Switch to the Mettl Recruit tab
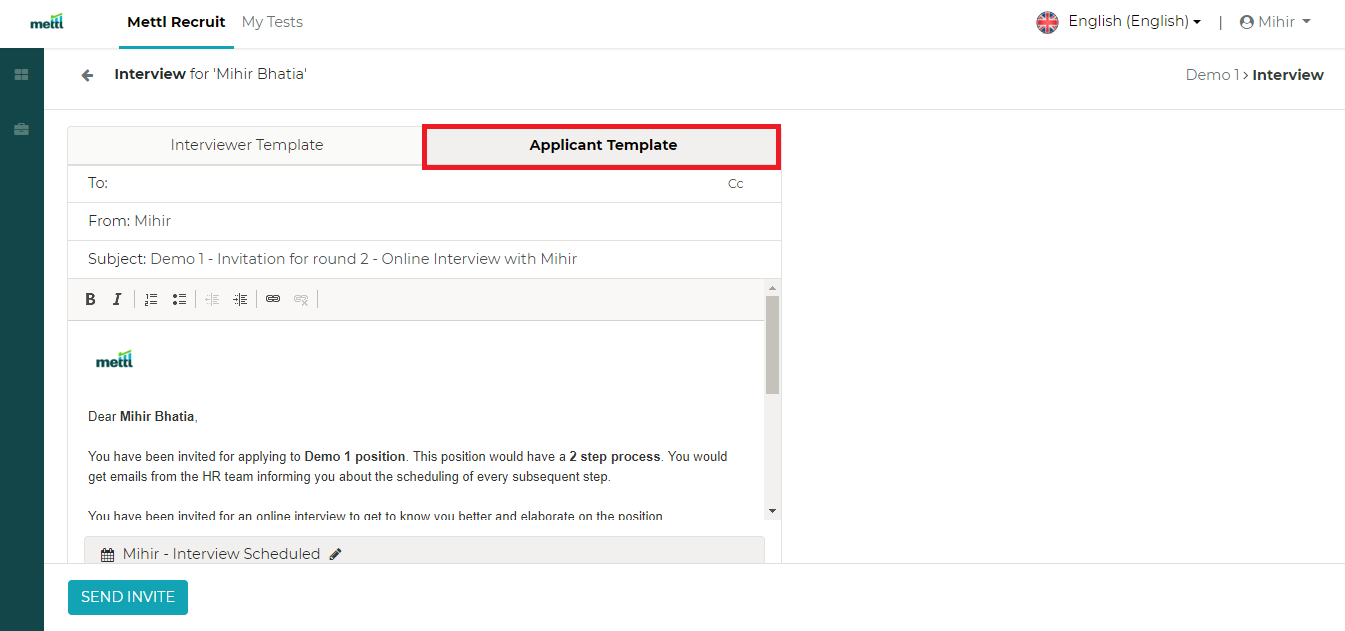 [176, 22]
